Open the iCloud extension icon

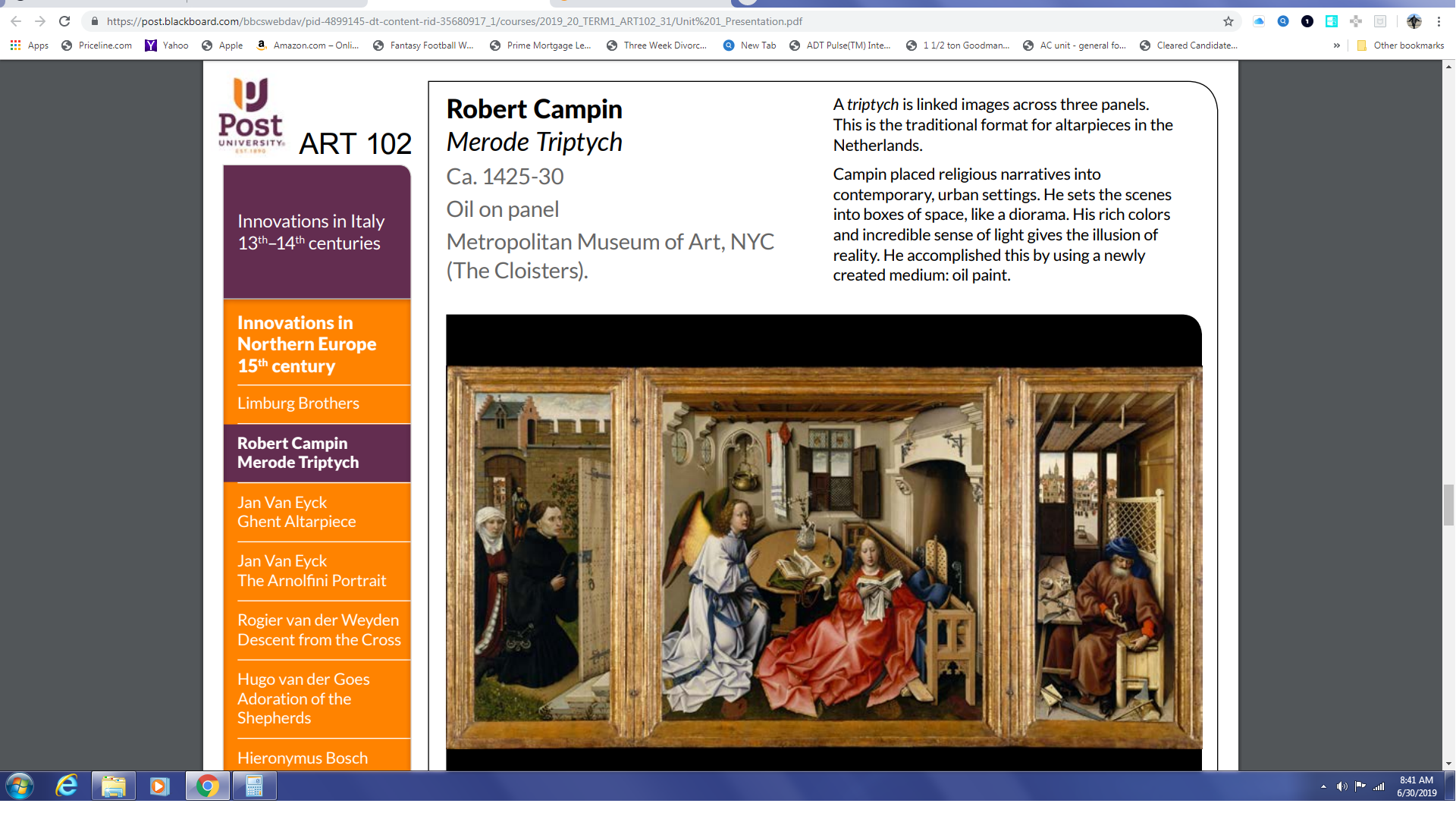(1259, 21)
